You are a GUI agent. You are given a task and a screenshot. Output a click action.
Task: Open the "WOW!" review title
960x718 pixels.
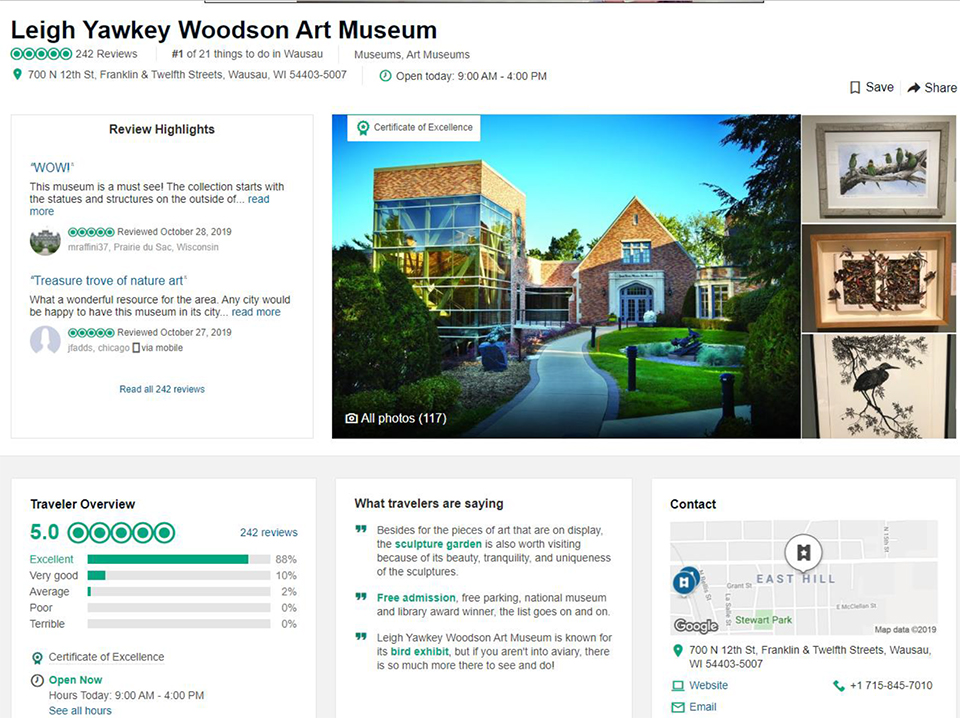click(51, 168)
